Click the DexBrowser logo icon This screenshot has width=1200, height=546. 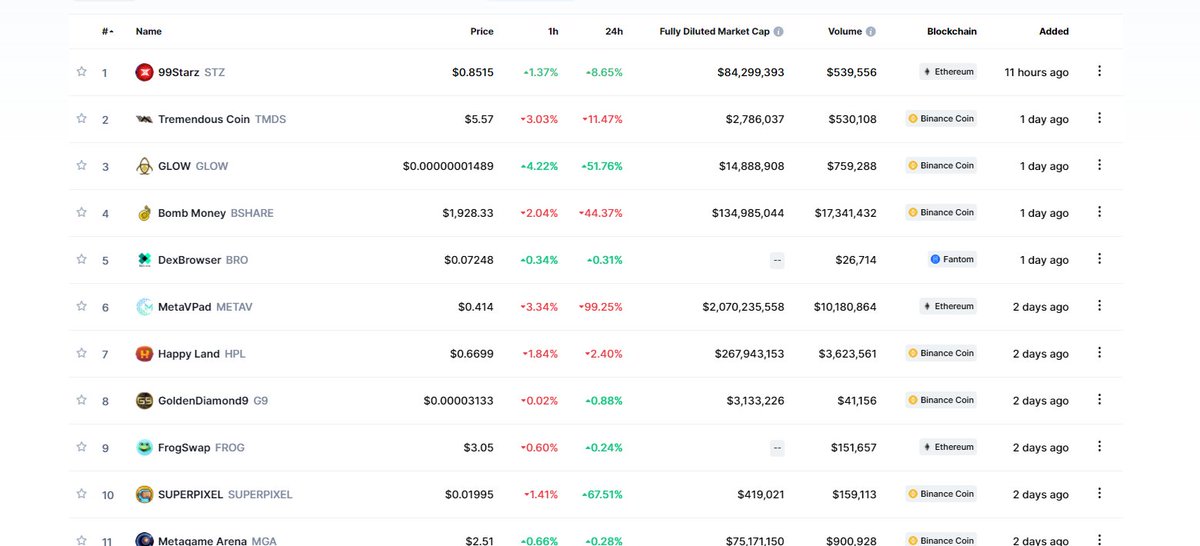point(144,260)
